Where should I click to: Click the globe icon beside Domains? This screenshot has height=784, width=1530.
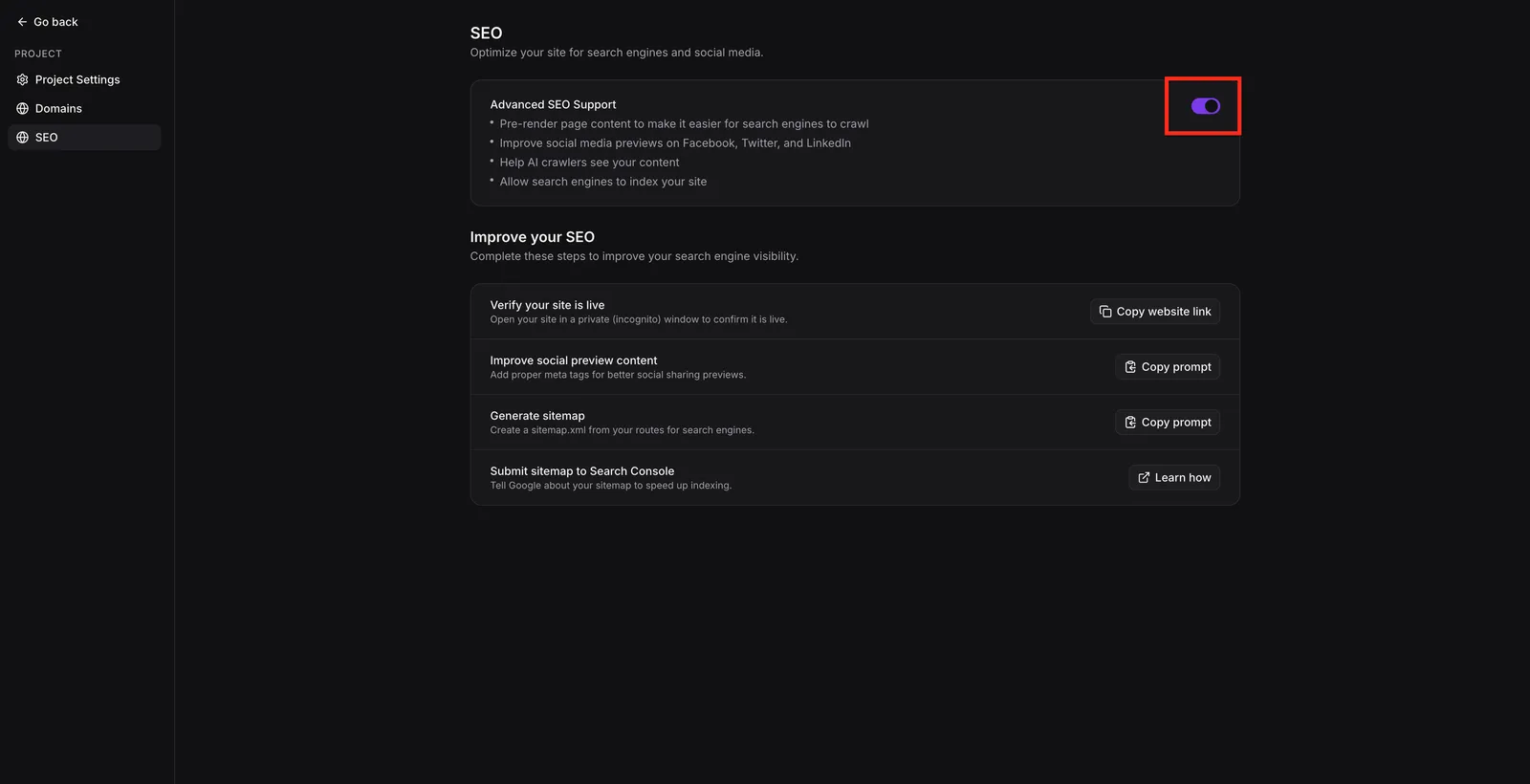tap(22, 108)
